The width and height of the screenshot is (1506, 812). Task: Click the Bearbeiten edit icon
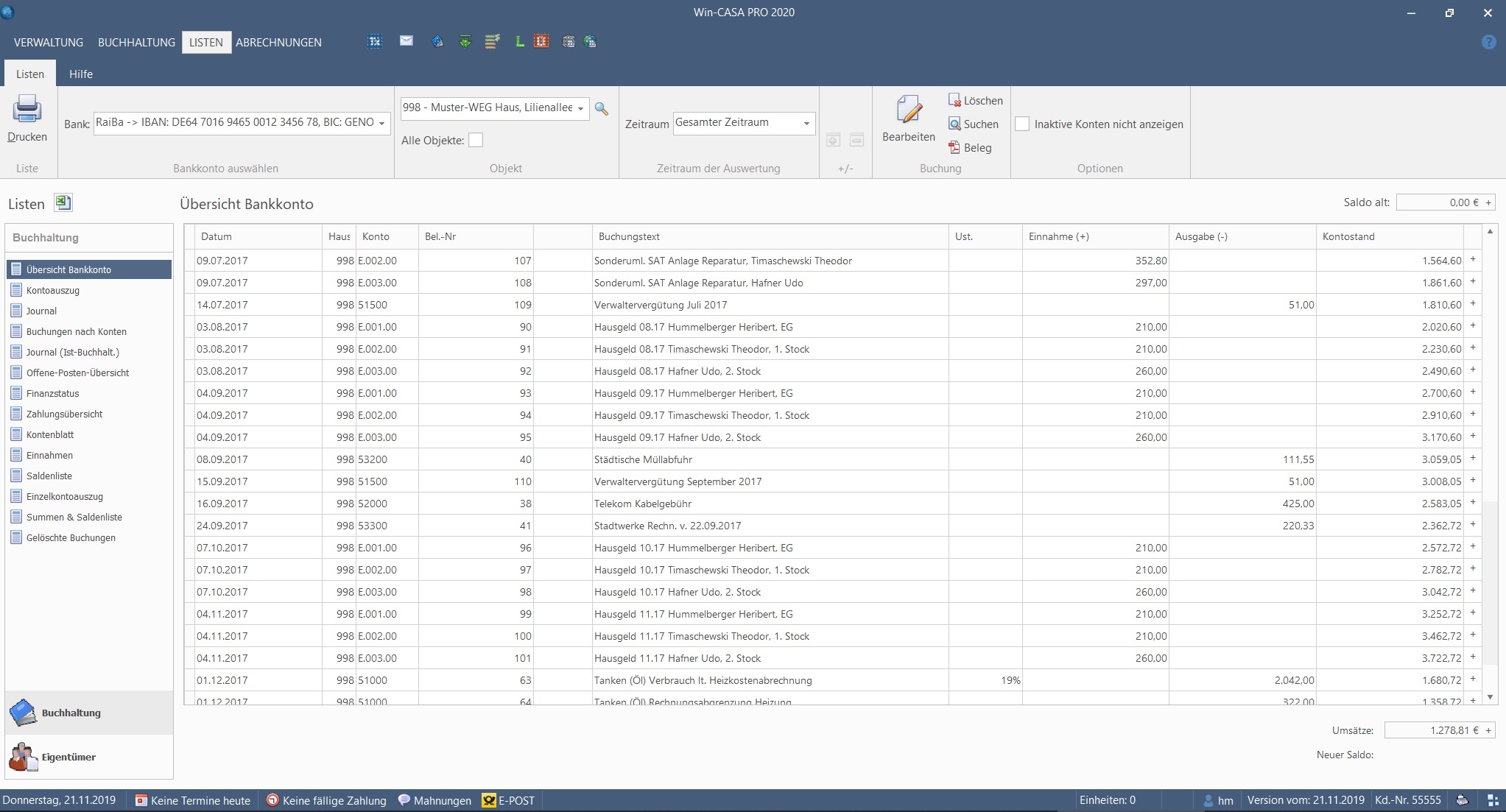909,110
